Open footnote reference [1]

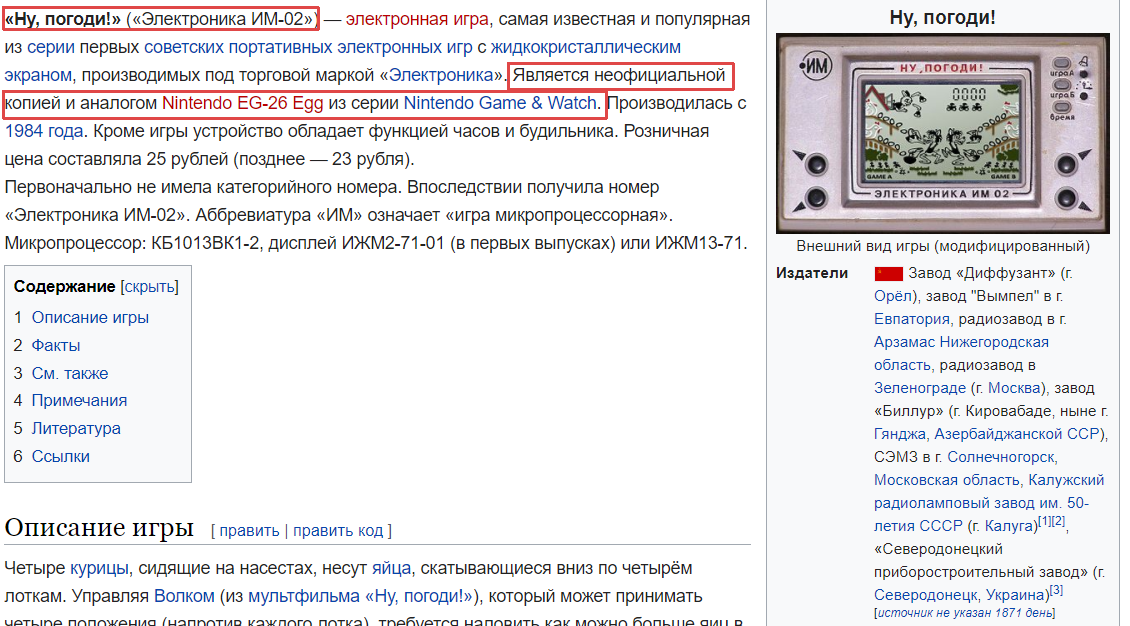pos(1044,522)
